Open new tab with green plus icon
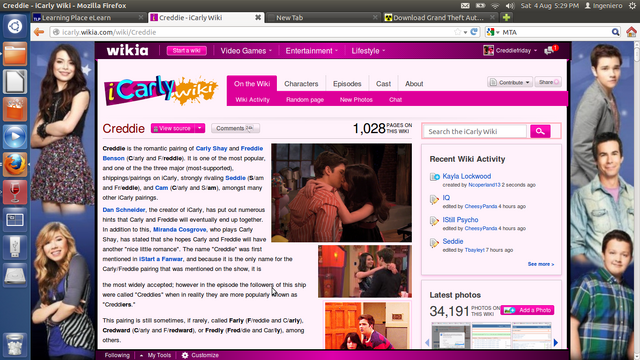The image size is (640, 360). [507, 18]
